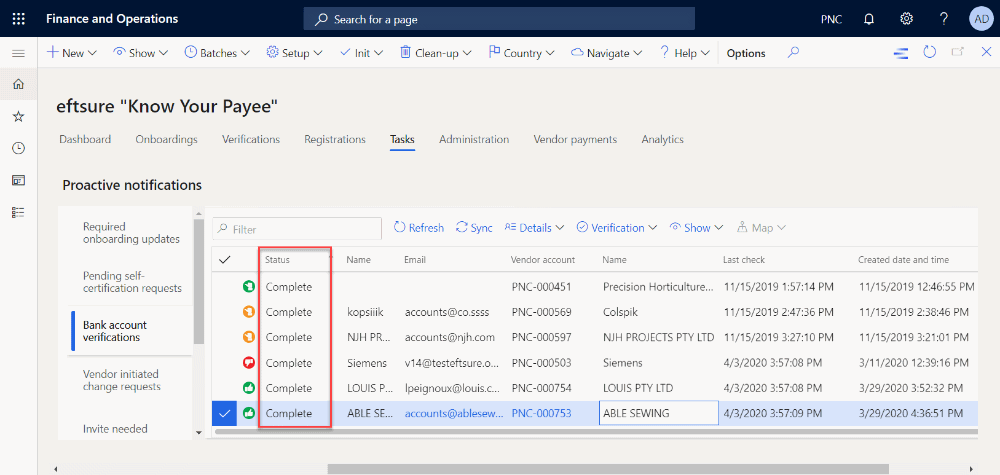The height and width of the screenshot is (475, 1000).
Task: Click the PNC company indicator
Action: pos(831,19)
